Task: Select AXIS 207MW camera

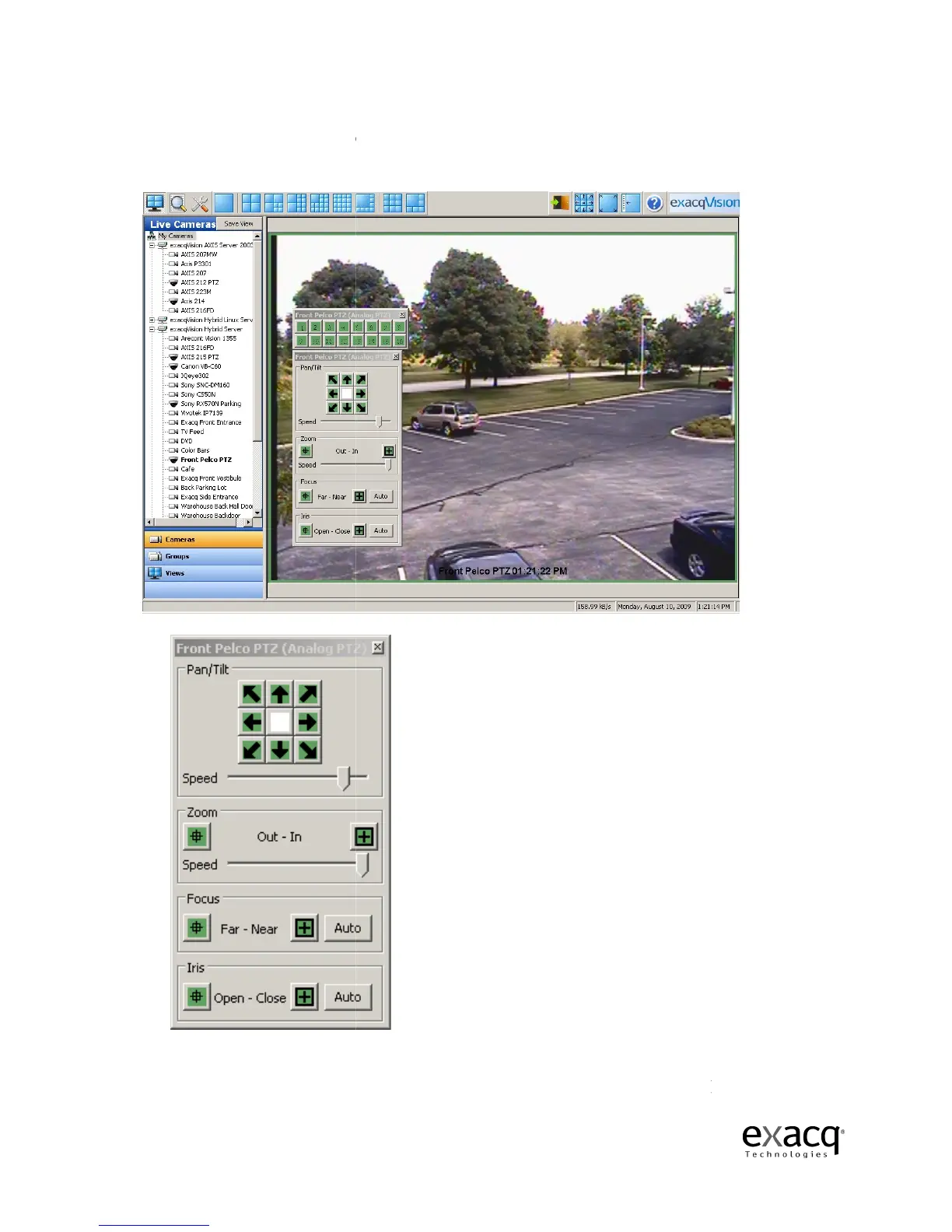Action: (x=199, y=254)
